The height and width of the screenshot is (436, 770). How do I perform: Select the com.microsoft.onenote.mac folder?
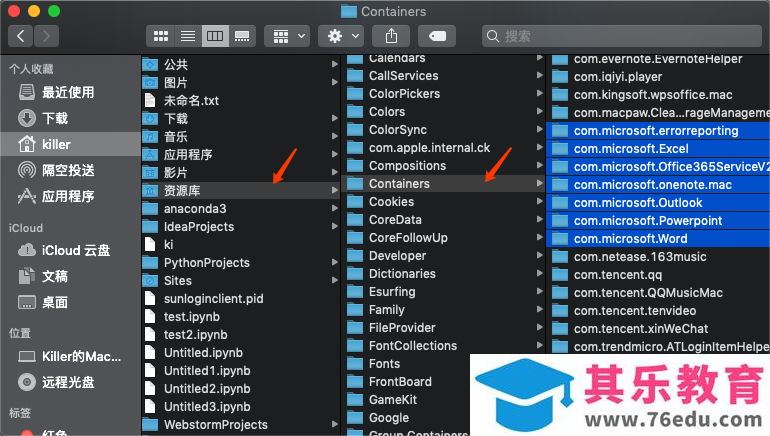(x=659, y=185)
